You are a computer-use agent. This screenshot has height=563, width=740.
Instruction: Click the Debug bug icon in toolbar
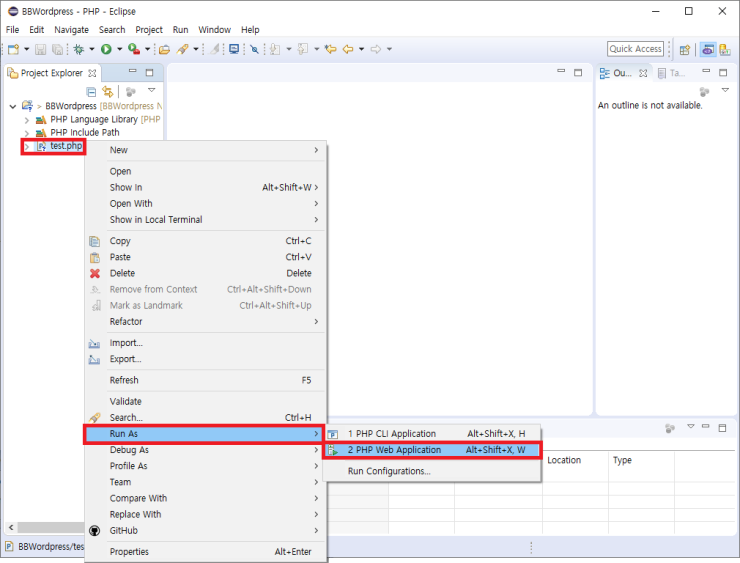[x=78, y=49]
